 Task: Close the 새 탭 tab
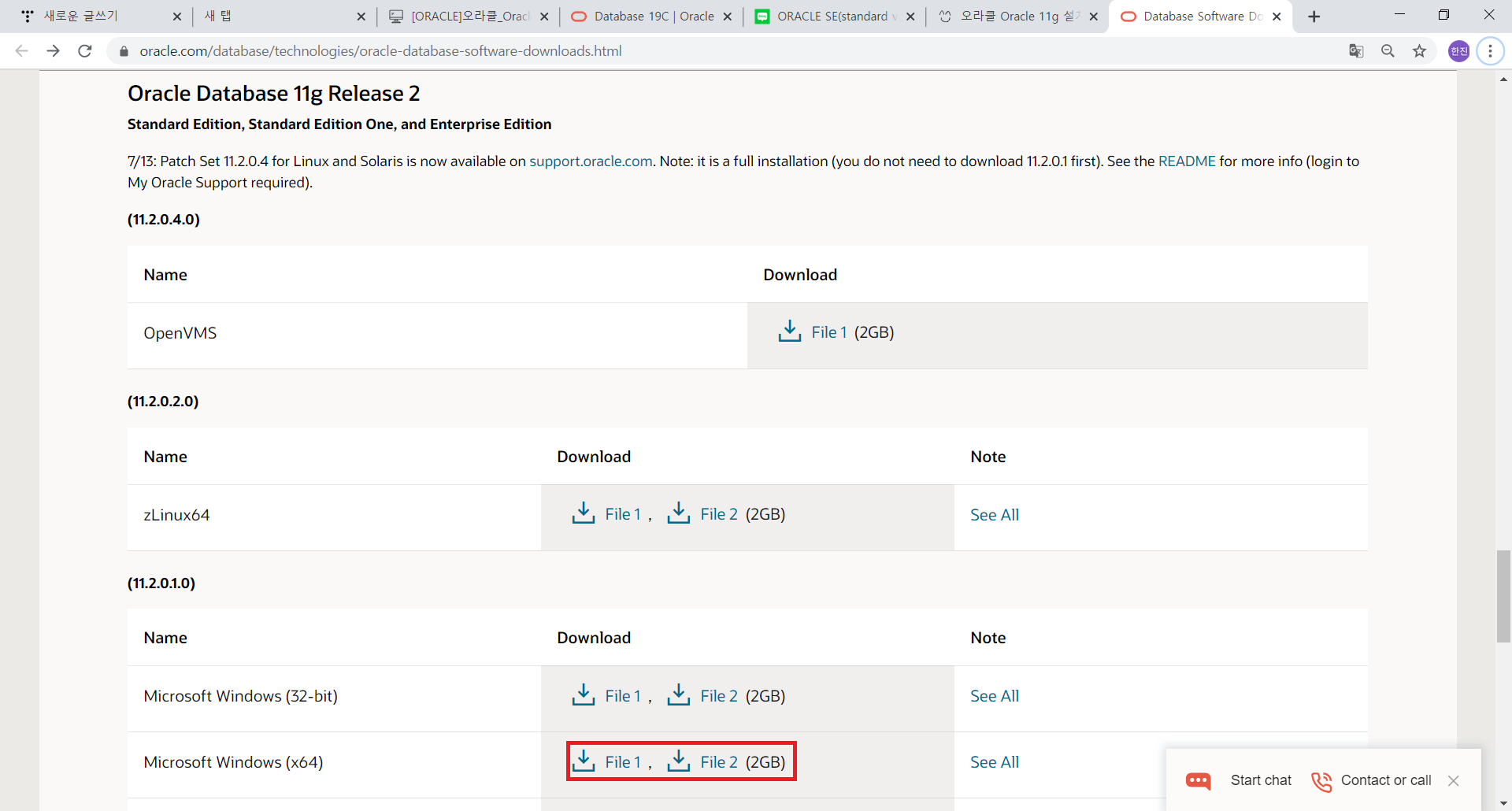pyautogui.click(x=361, y=17)
